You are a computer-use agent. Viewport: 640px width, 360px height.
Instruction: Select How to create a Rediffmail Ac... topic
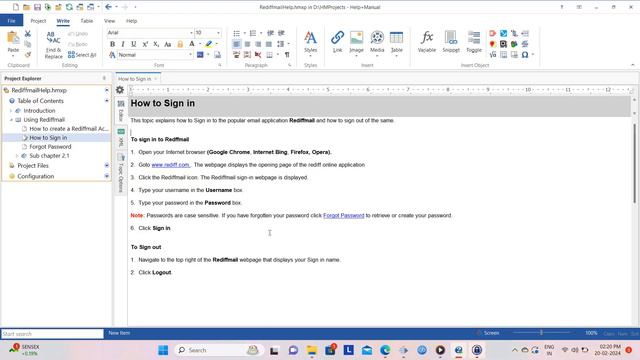coord(69,129)
